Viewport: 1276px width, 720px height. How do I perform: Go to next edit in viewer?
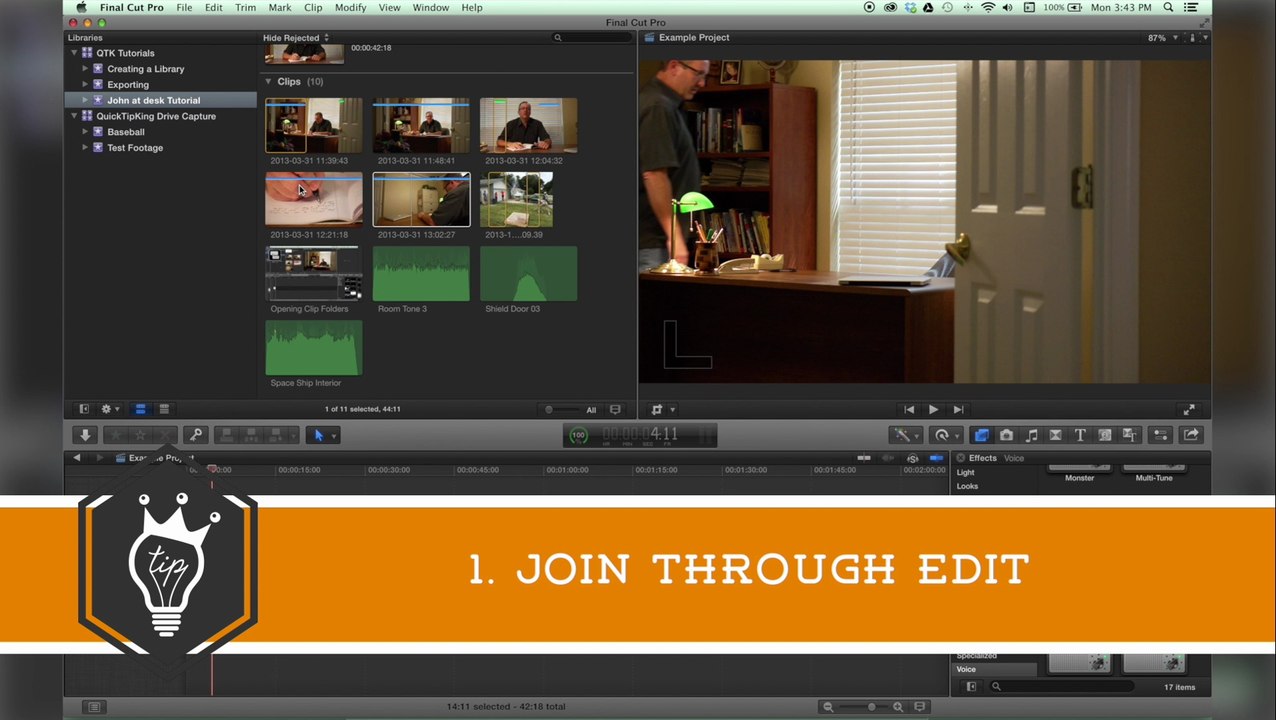pos(958,409)
